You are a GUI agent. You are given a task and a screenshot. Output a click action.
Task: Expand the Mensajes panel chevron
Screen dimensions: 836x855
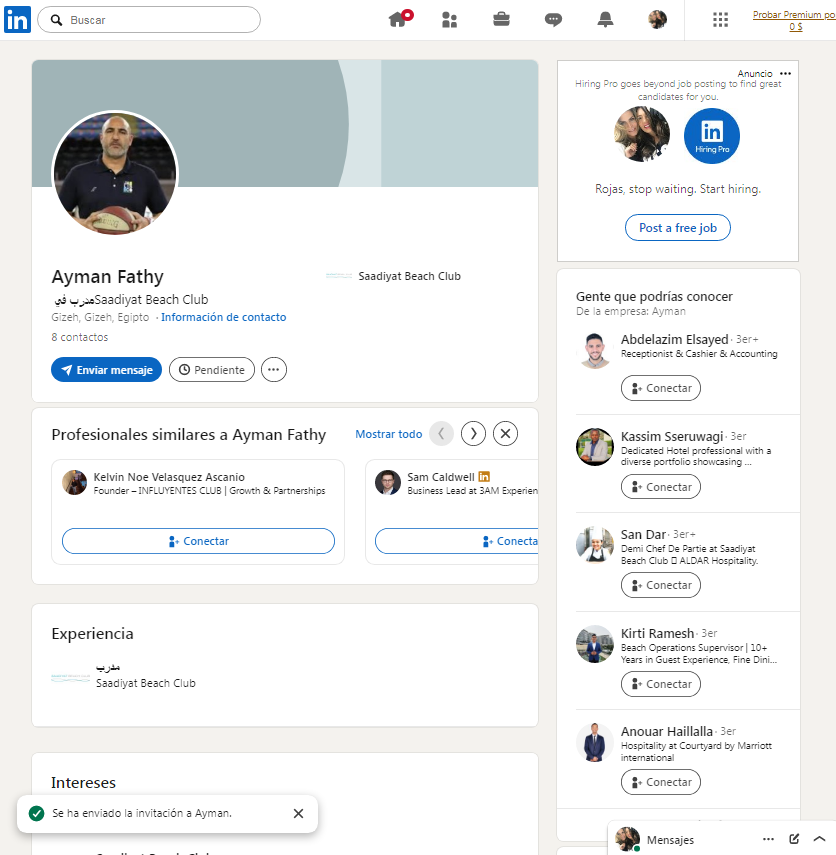coord(819,839)
